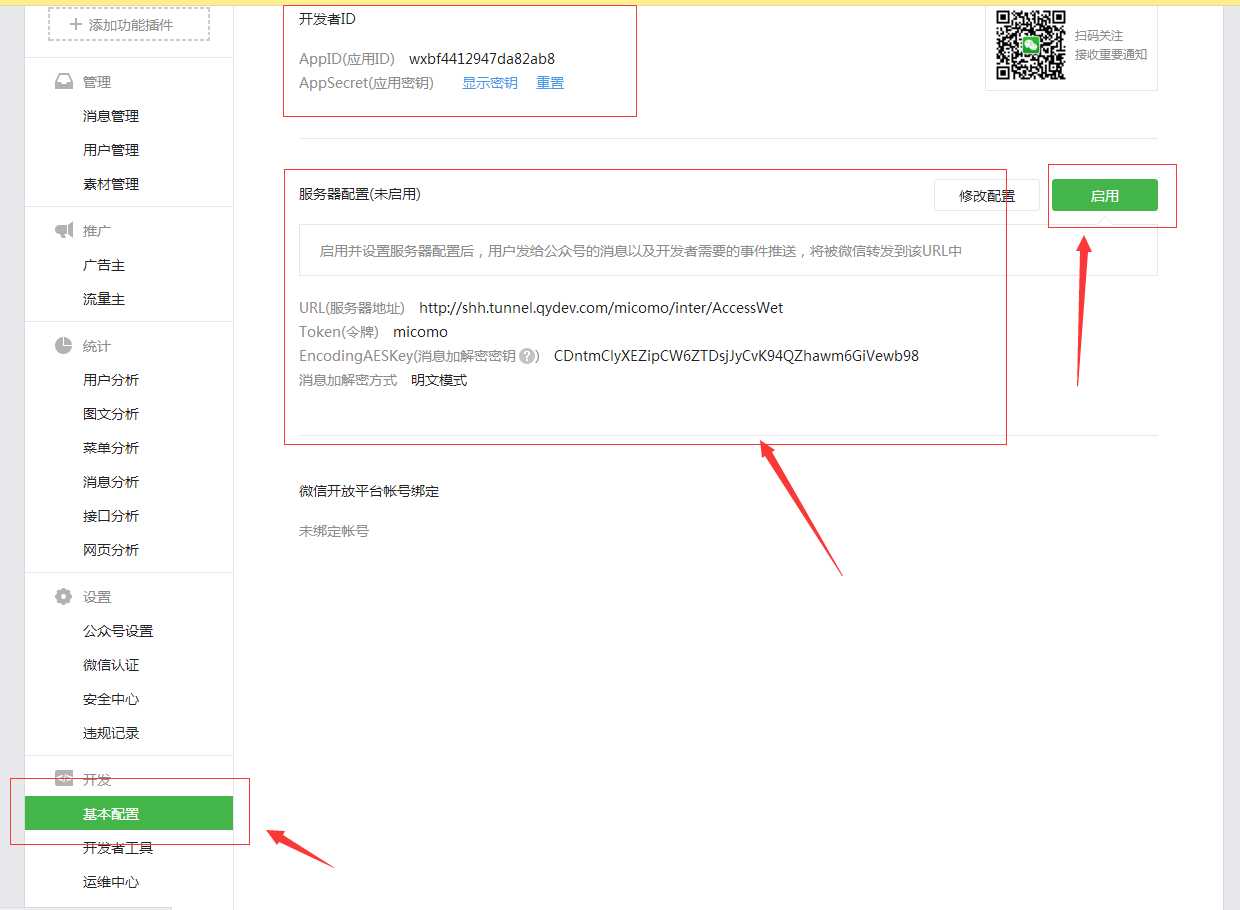The image size is (1240, 910).
Task: Open 流量主 in sidebar
Action: [x=104, y=299]
